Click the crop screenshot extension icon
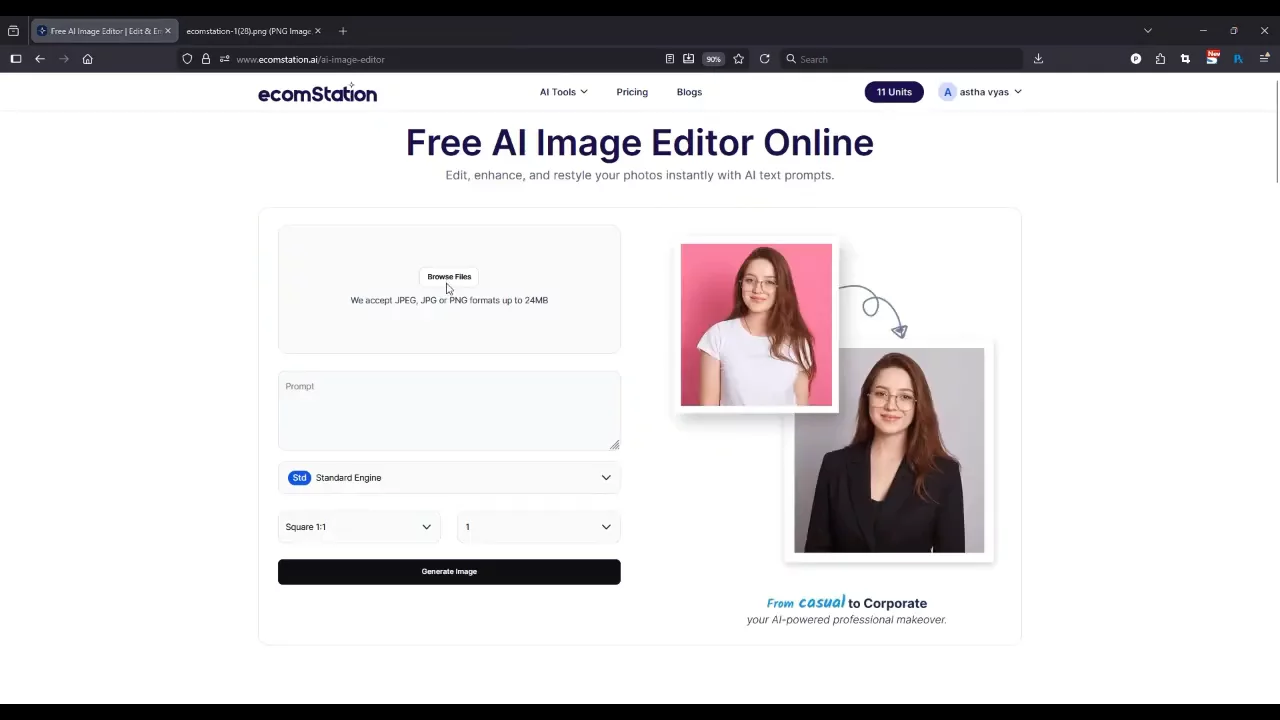 point(1185,59)
